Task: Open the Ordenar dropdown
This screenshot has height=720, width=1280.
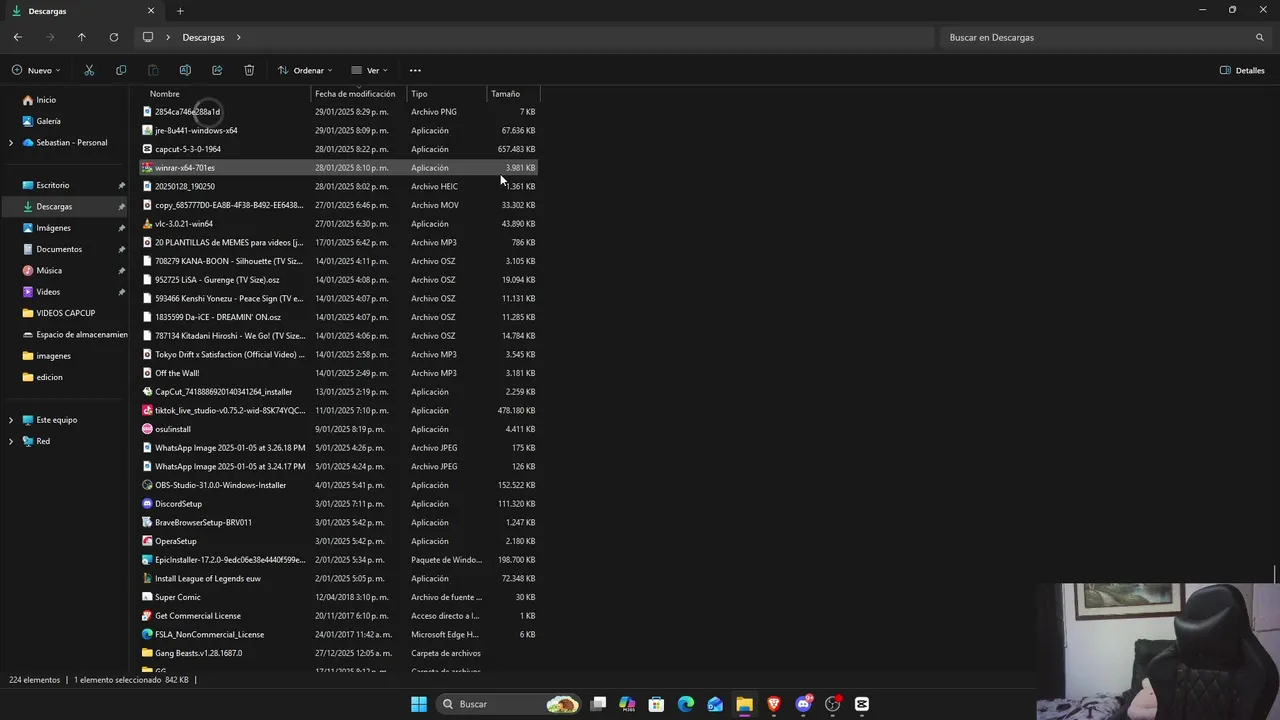Action: pyautogui.click(x=305, y=70)
